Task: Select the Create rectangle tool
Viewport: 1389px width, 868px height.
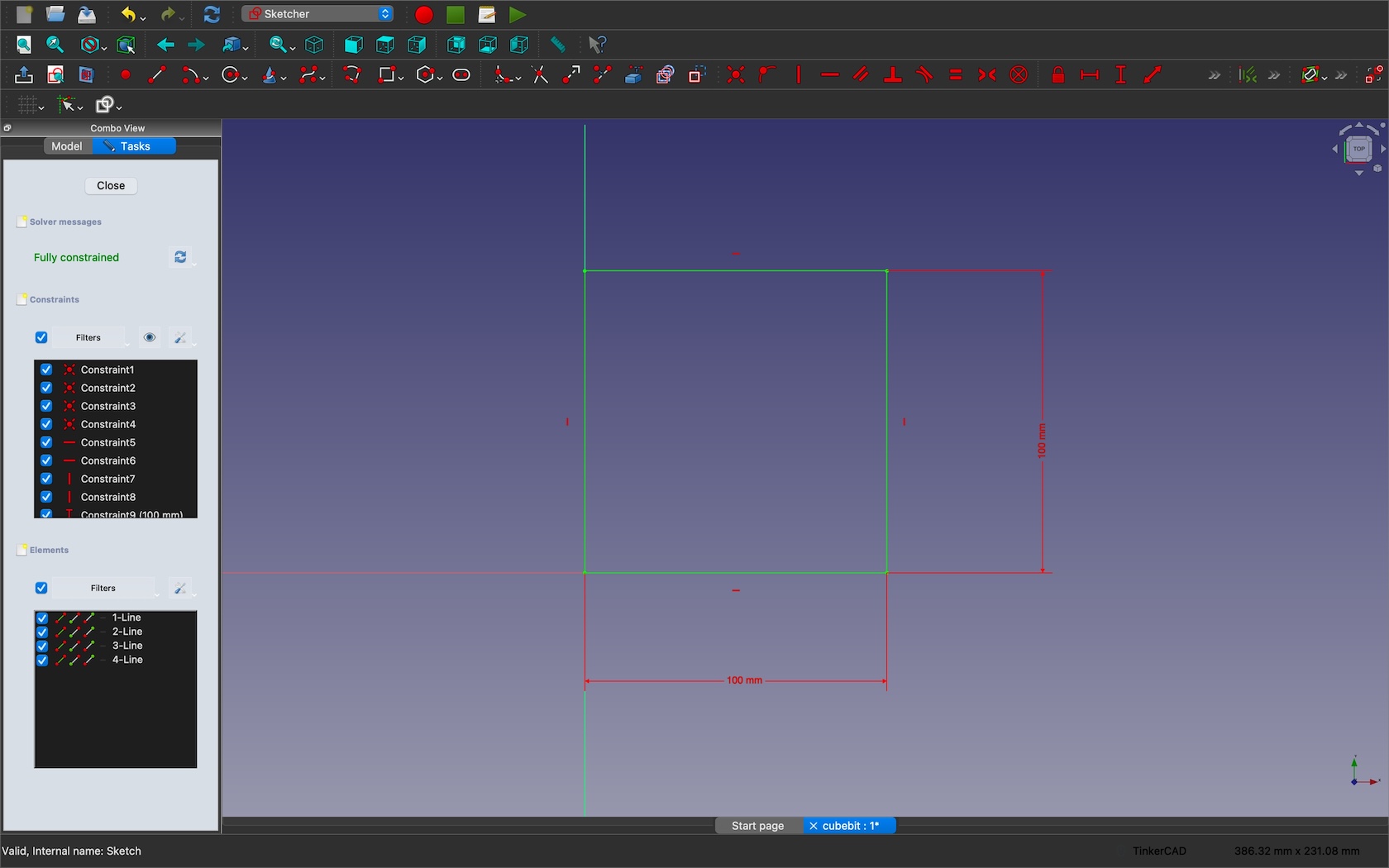Action: [386, 75]
